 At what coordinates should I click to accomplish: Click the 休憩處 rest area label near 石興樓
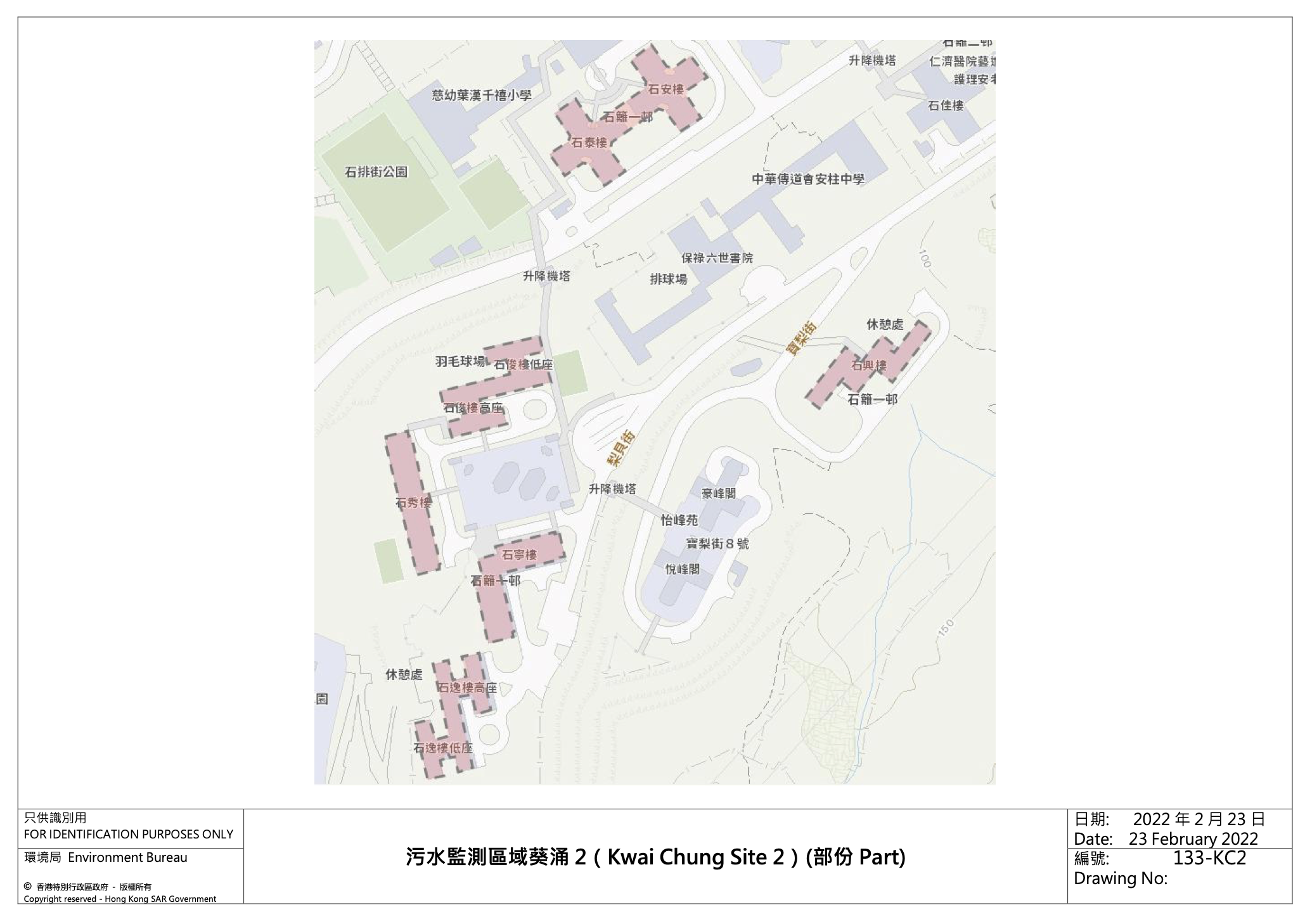tap(886, 323)
